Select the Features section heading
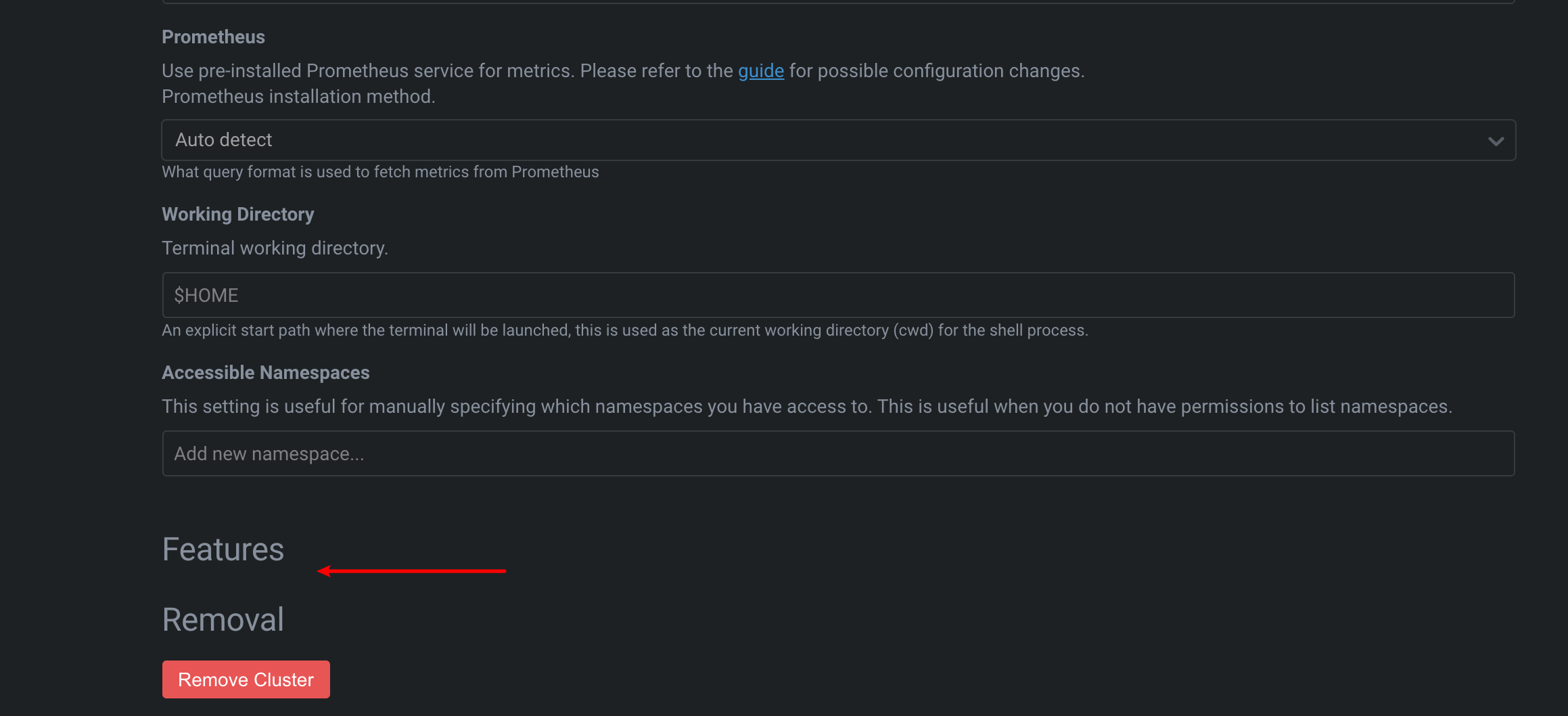This screenshot has height=716, width=1568. coord(223,549)
